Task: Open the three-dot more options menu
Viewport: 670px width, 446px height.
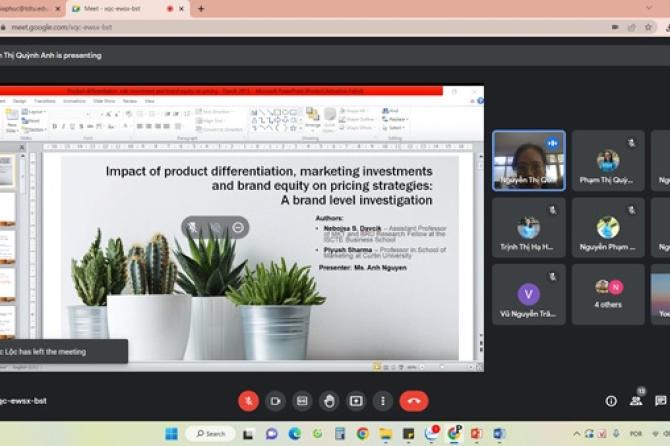Action: pos(383,401)
